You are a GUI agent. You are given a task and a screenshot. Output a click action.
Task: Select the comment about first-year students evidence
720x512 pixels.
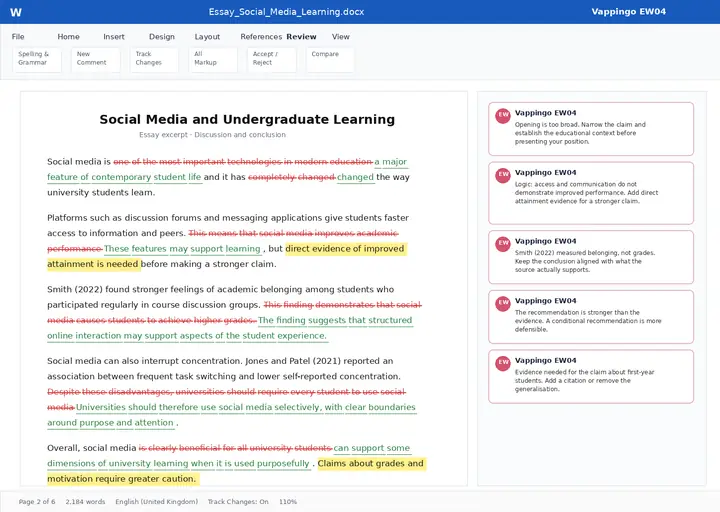tap(591, 377)
